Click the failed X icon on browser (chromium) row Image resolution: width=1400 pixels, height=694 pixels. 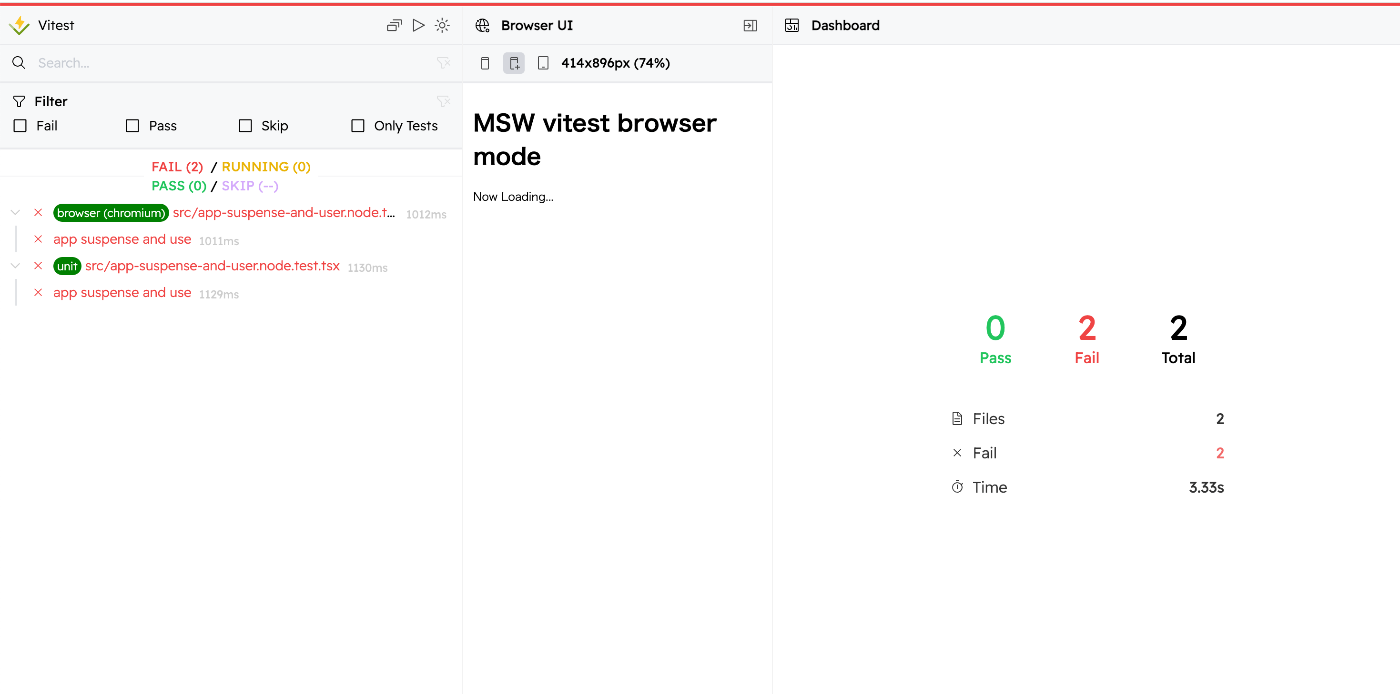click(38, 213)
